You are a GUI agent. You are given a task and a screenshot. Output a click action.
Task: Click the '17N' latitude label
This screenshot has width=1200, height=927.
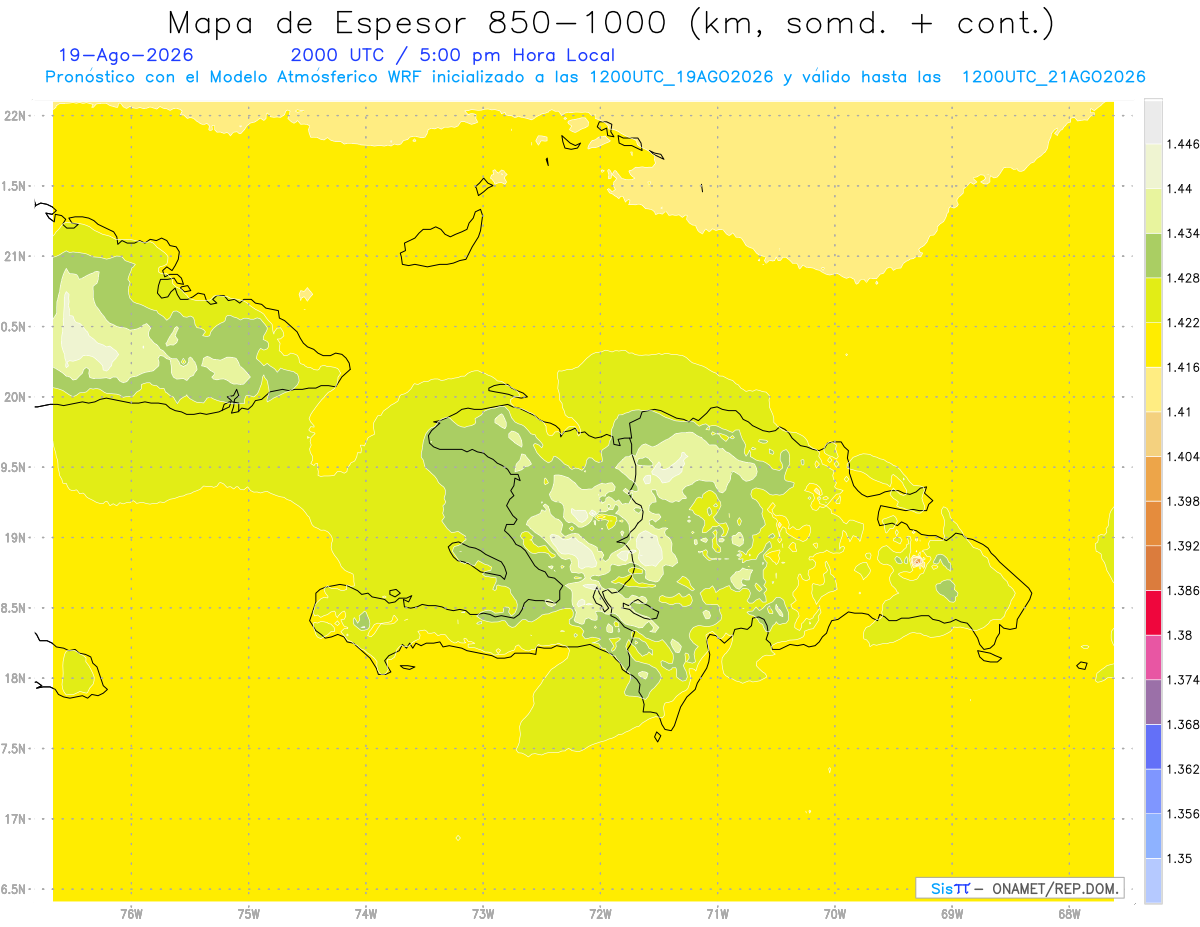click(17, 819)
